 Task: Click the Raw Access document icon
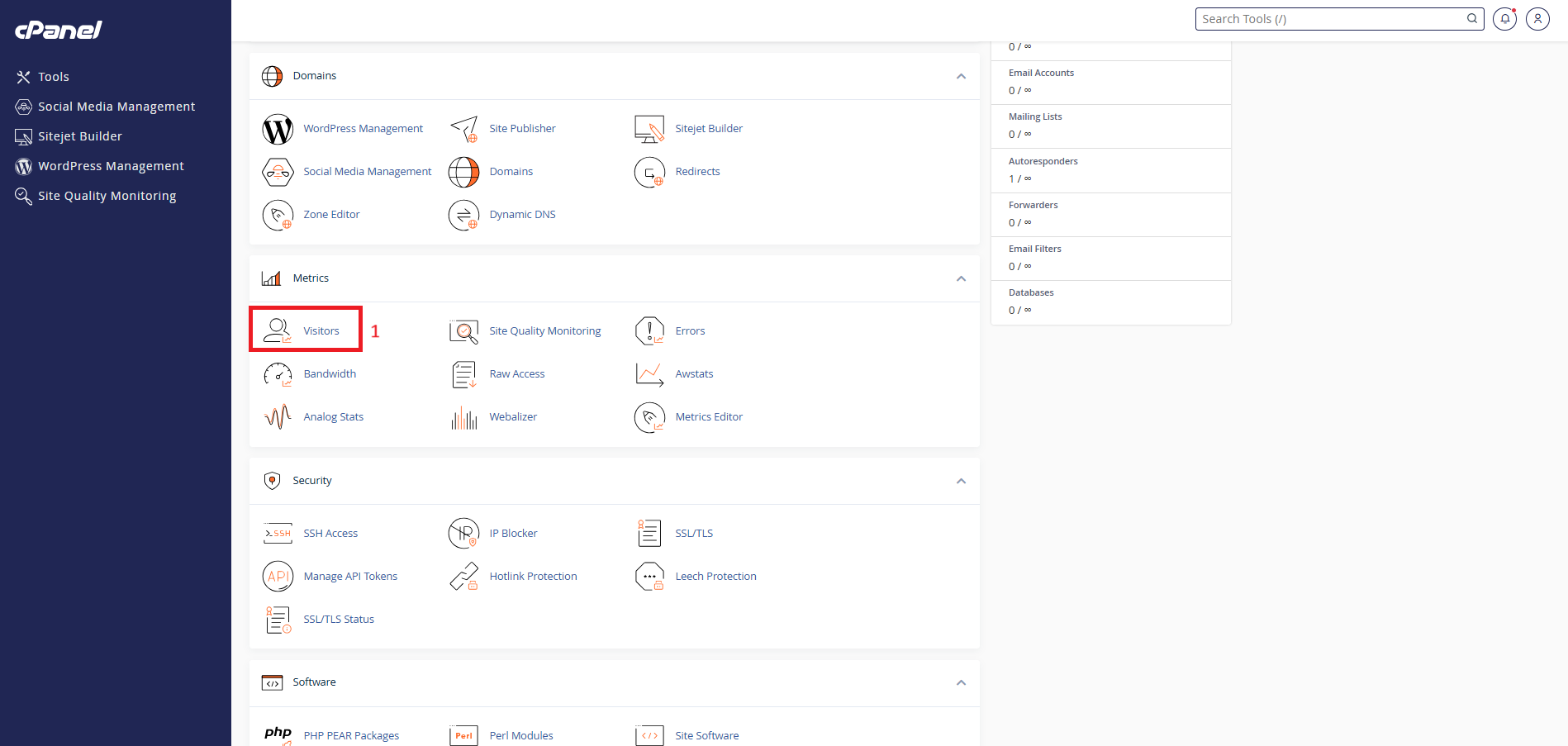(x=464, y=374)
